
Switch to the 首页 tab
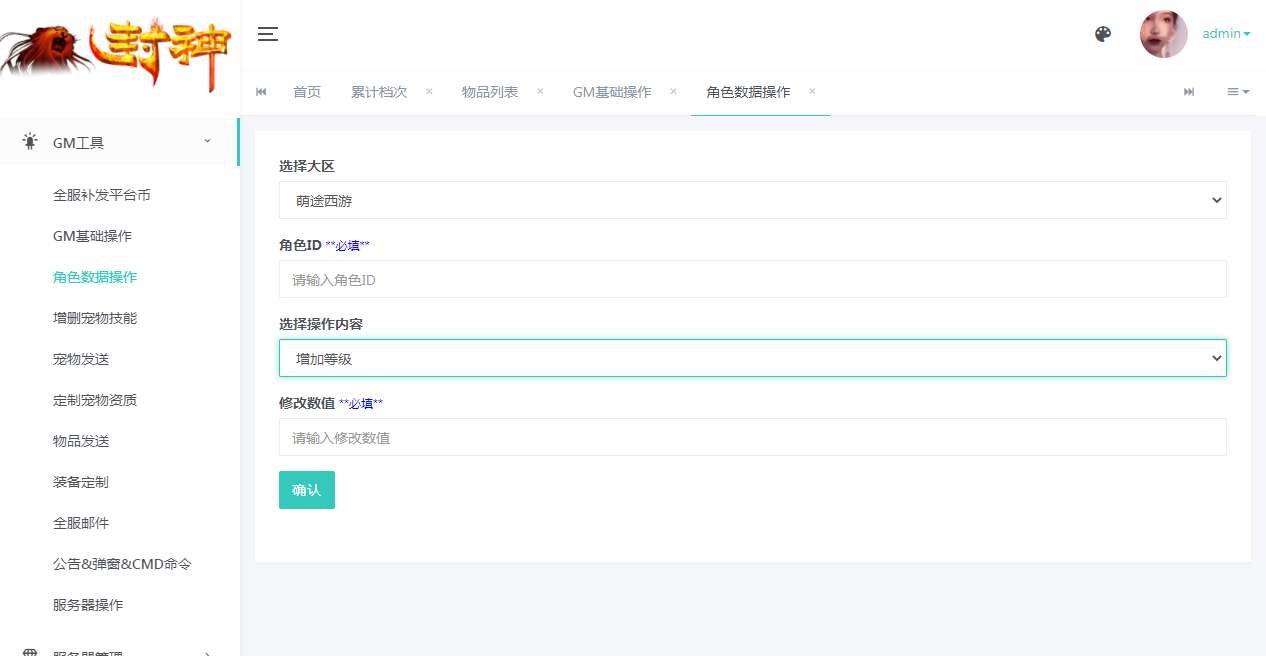pos(307,92)
